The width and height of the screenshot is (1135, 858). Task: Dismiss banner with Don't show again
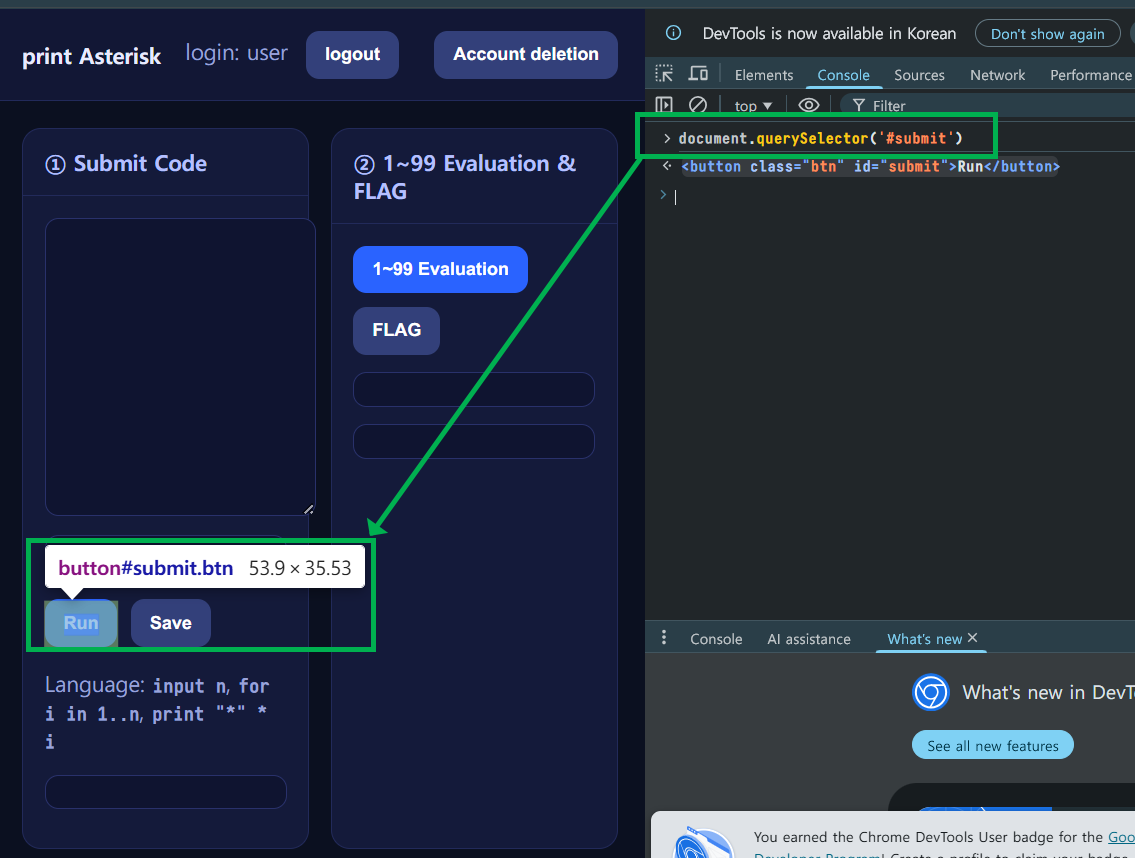(x=1047, y=33)
